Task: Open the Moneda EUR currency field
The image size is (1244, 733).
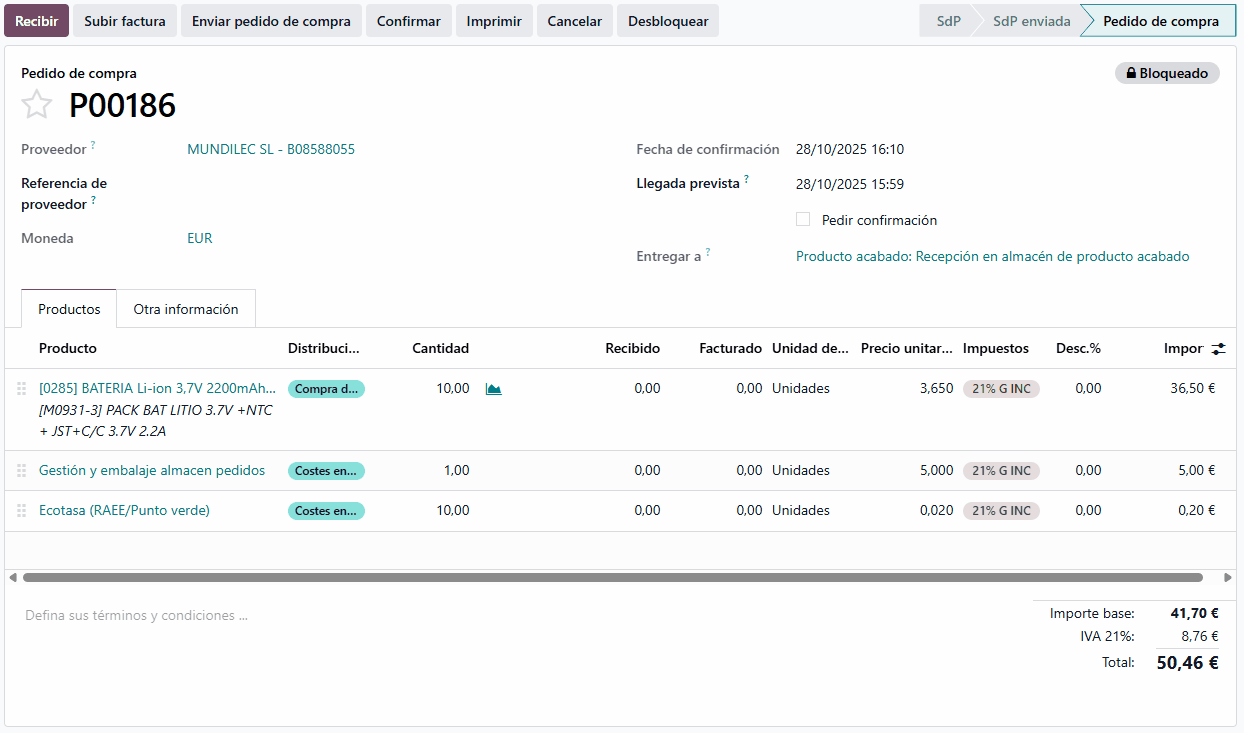Action: coord(200,238)
